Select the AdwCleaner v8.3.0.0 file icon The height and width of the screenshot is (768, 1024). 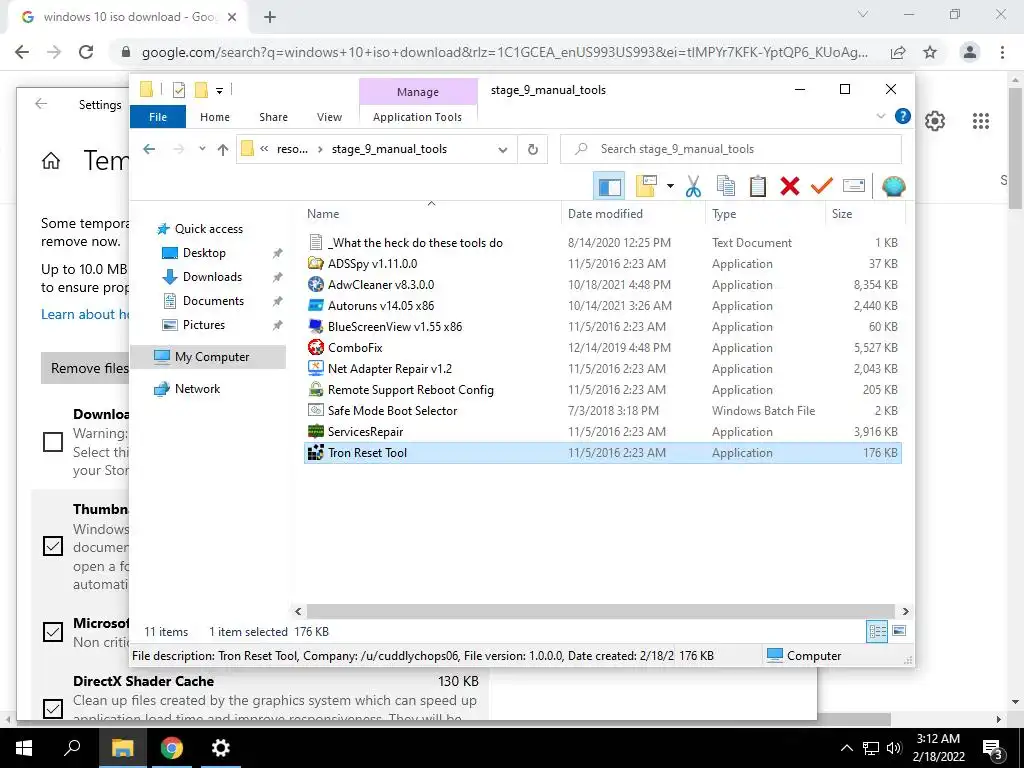pos(315,285)
